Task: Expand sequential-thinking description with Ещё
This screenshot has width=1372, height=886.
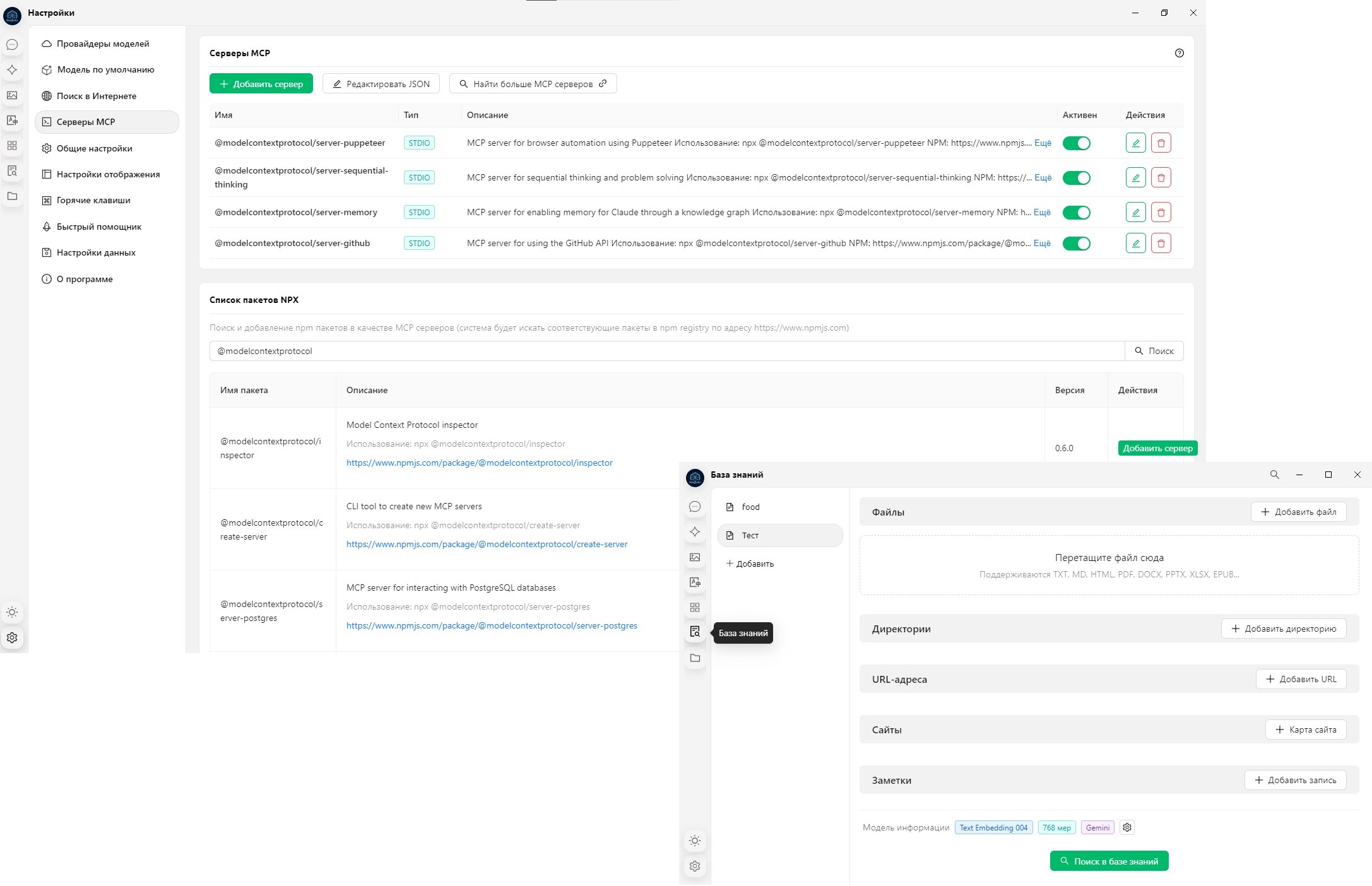Action: [x=1043, y=178]
